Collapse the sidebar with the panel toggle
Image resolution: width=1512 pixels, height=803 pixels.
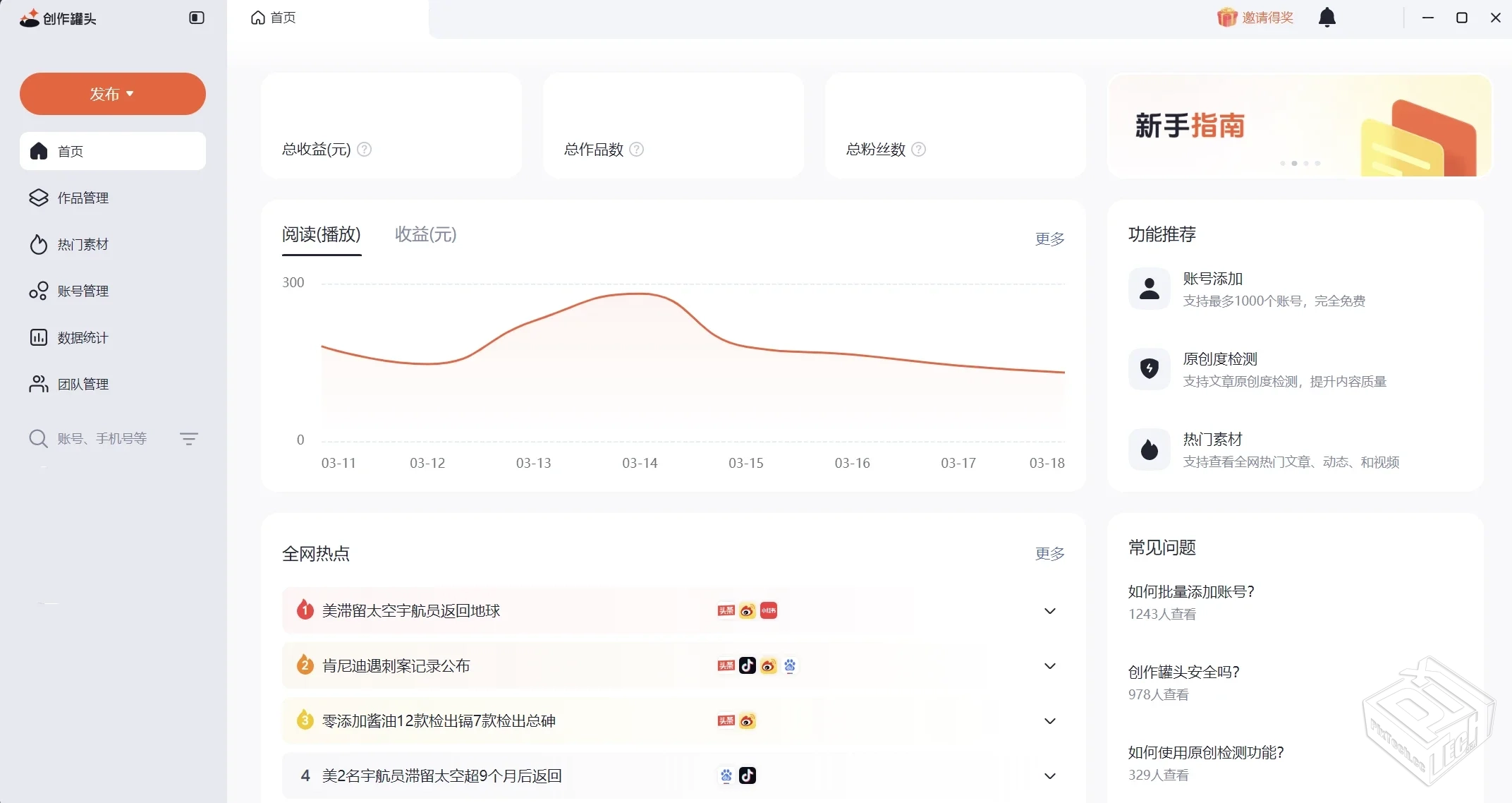195,18
